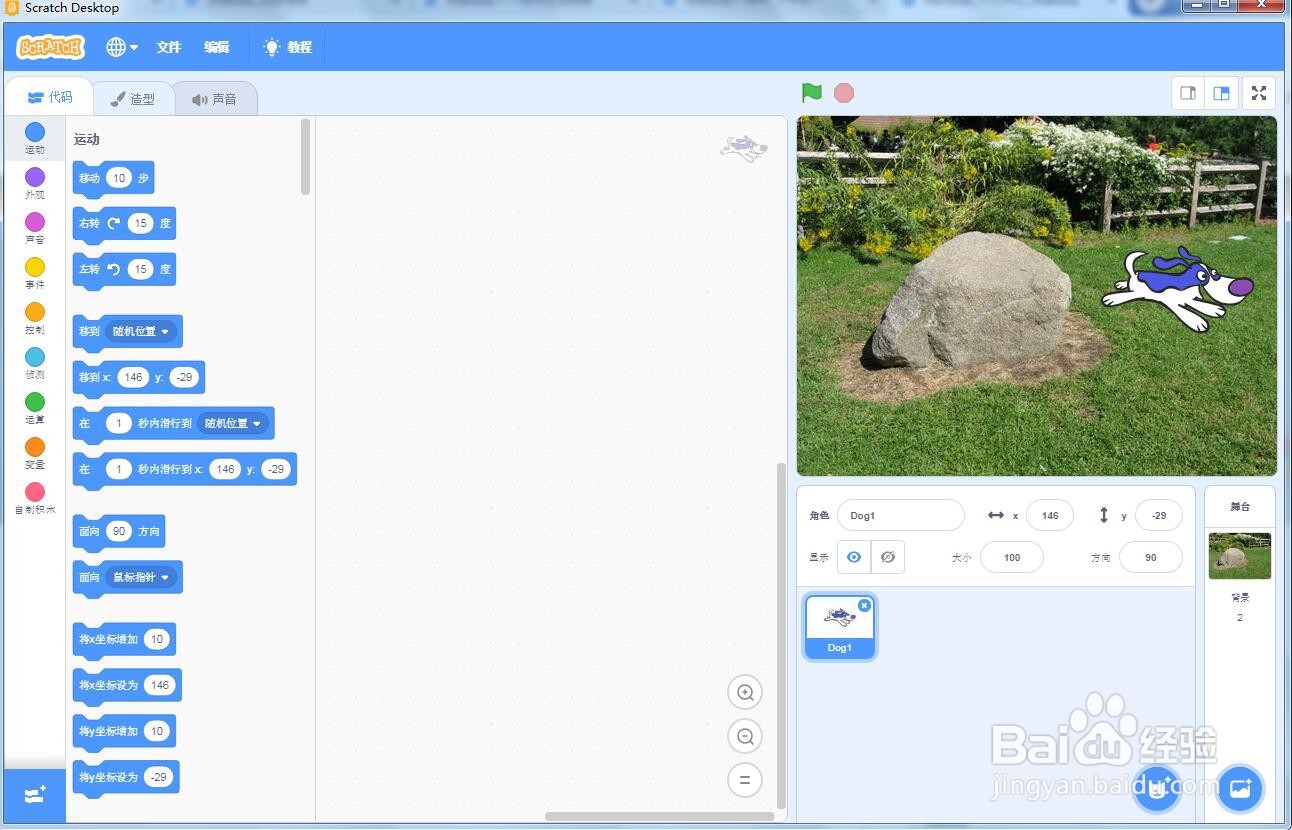Switch to the 造型 costumes tab
The height and width of the screenshot is (830, 1292).
[x=133, y=99]
